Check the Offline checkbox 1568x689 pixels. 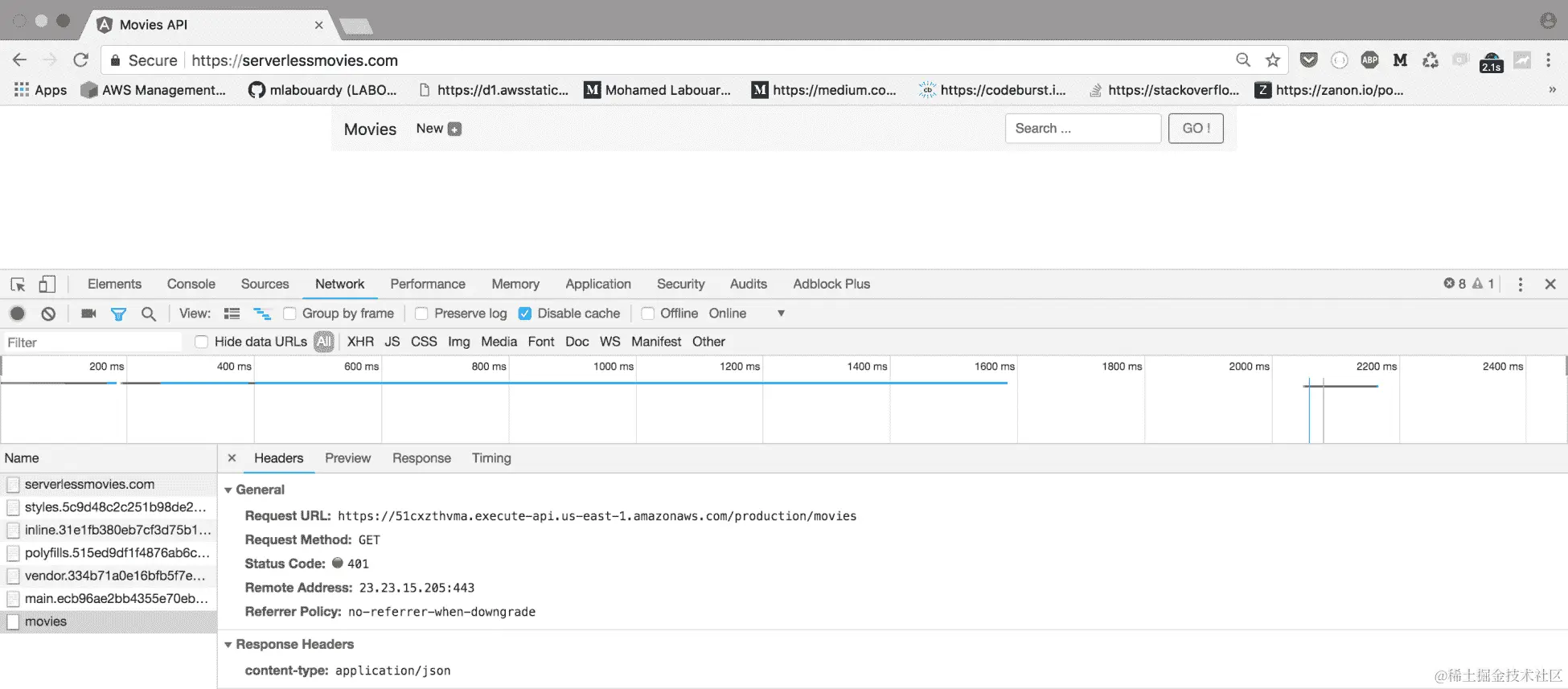coord(648,314)
